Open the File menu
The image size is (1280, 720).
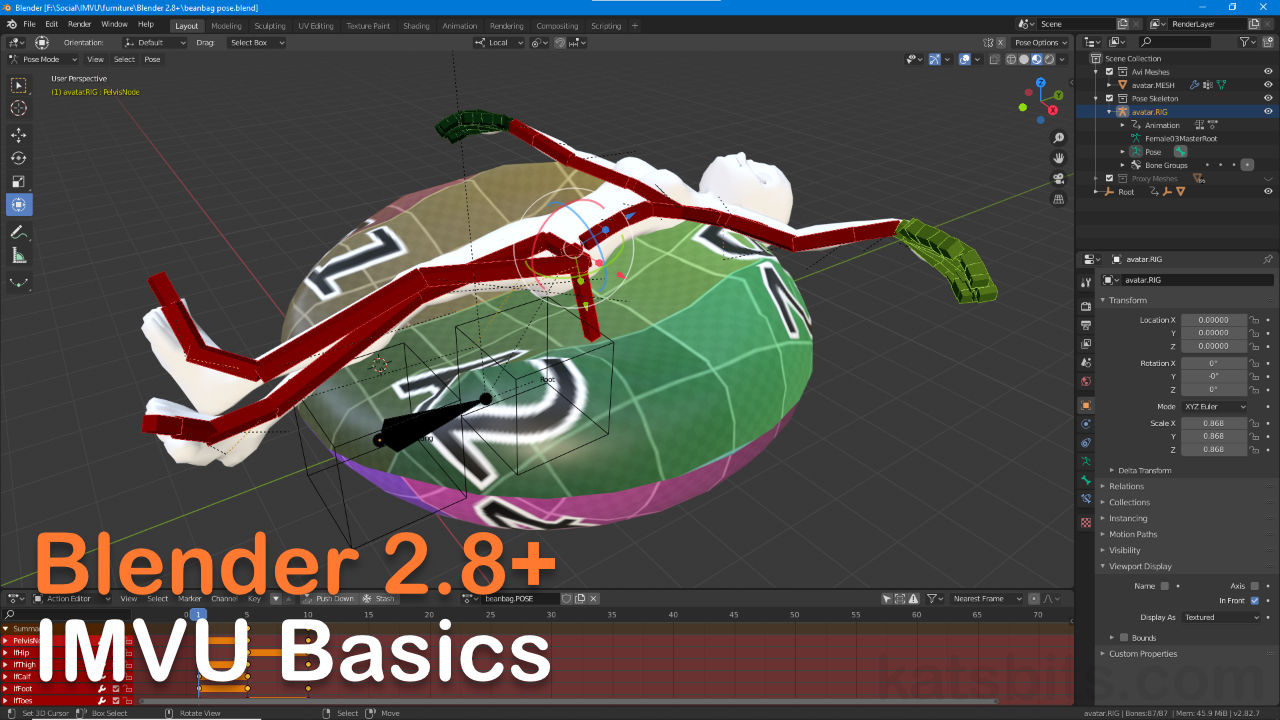click(29, 24)
